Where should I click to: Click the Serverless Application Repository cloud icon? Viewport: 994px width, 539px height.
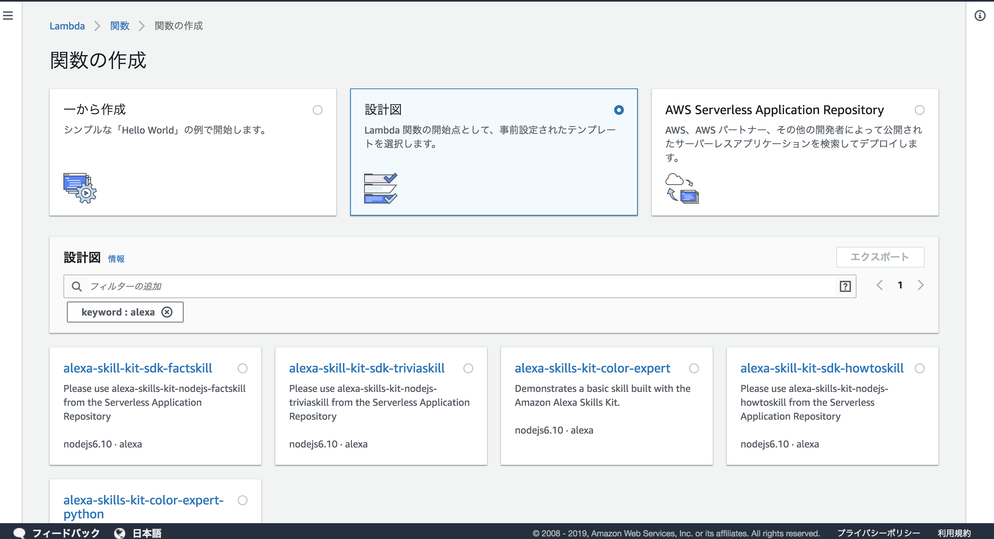[682, 188]
